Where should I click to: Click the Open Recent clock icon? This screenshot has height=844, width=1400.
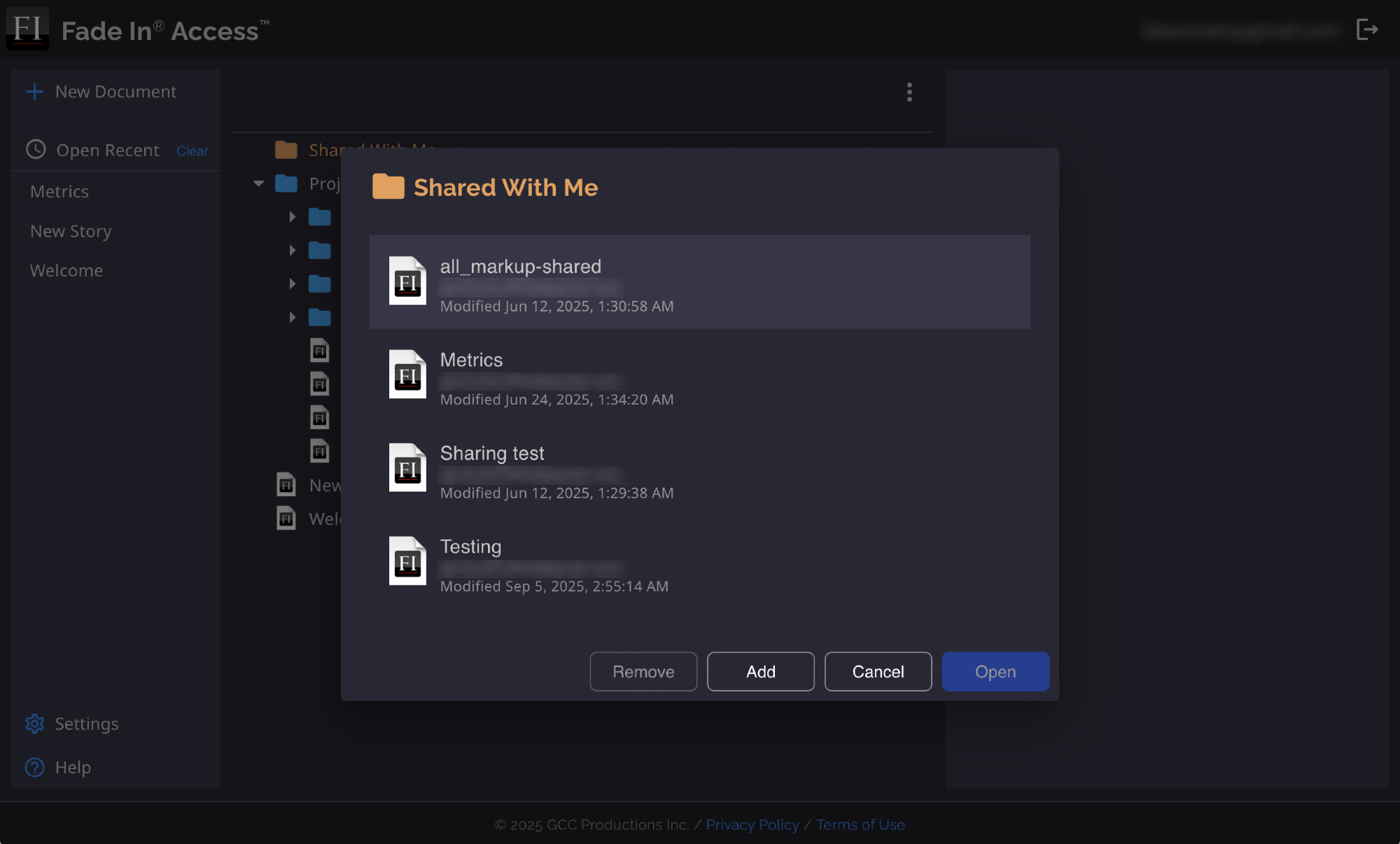(36, 150)
